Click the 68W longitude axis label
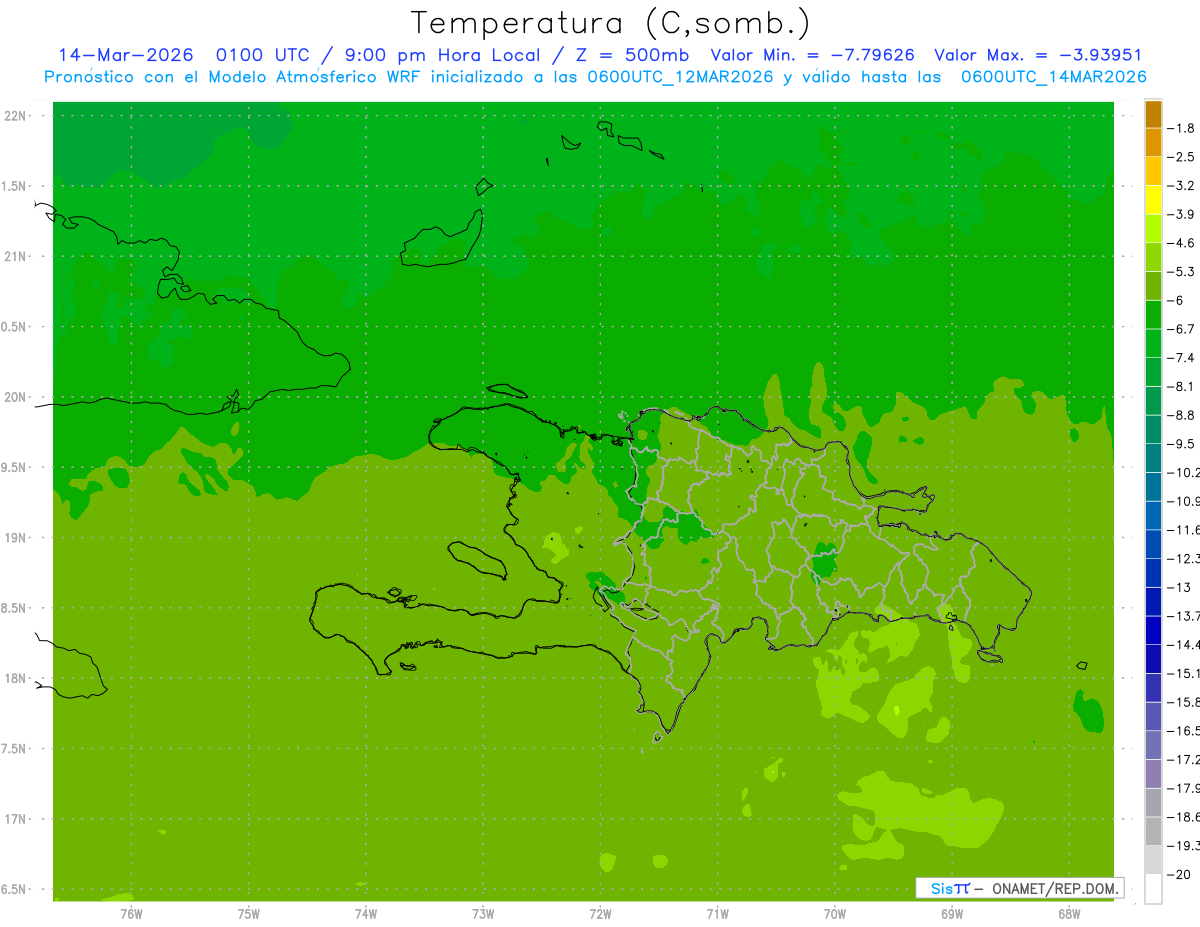Screen dimensions: 1200x927 tap(1069, 914)
